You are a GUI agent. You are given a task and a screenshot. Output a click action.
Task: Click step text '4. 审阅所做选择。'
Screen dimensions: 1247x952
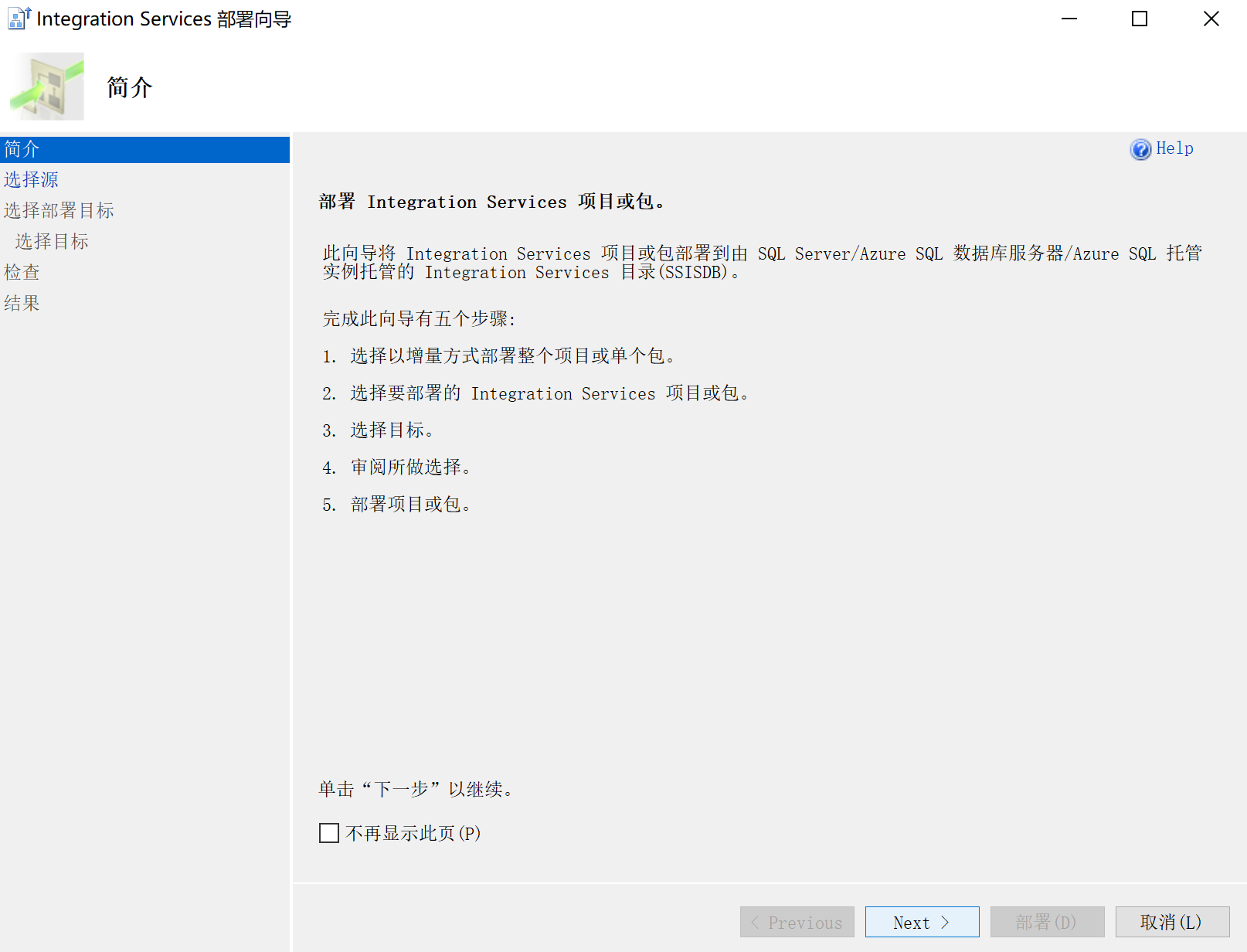click(x=396, y=467)
